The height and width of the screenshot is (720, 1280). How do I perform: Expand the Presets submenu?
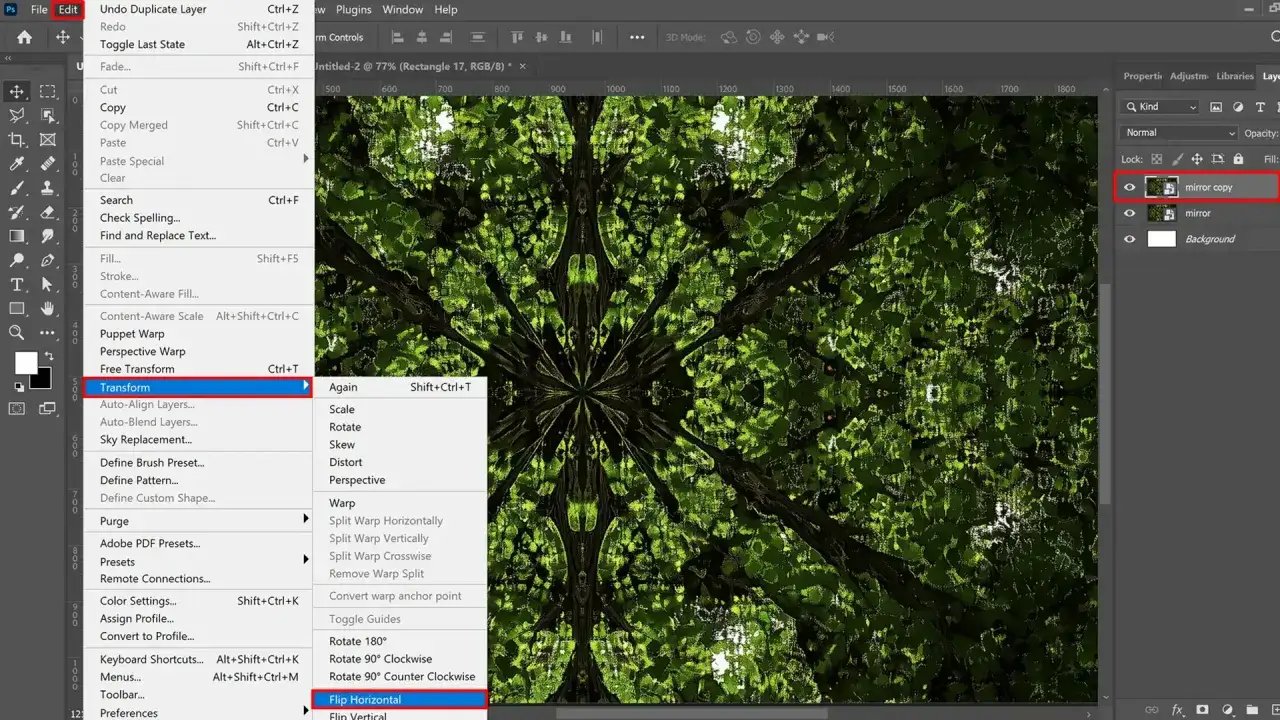coord(199,562)
